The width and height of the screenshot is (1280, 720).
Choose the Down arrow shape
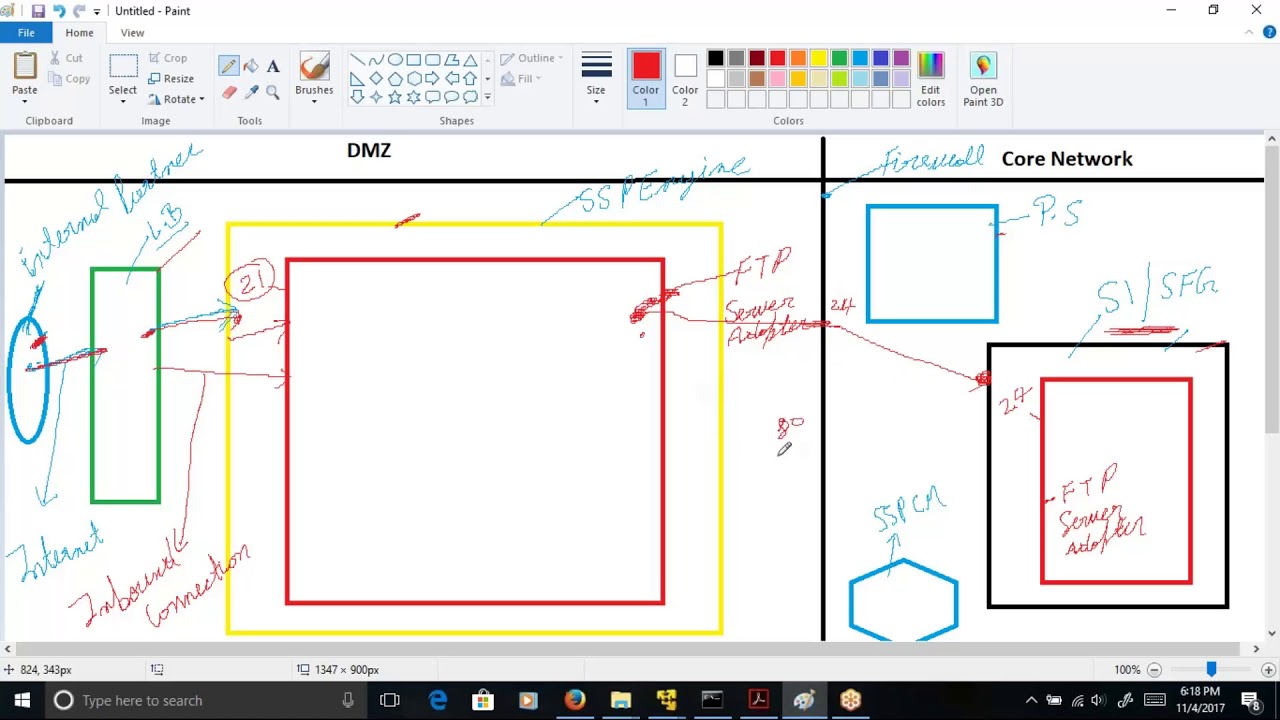tap(357, 97)
